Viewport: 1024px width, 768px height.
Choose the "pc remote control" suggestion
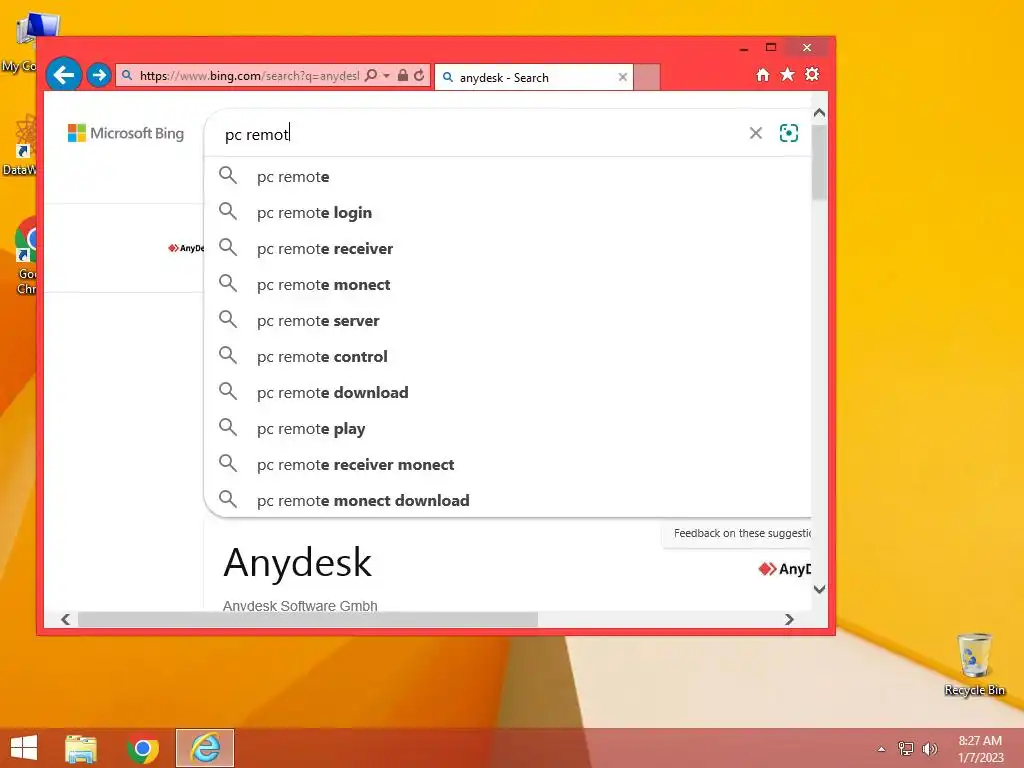[507, 356]
